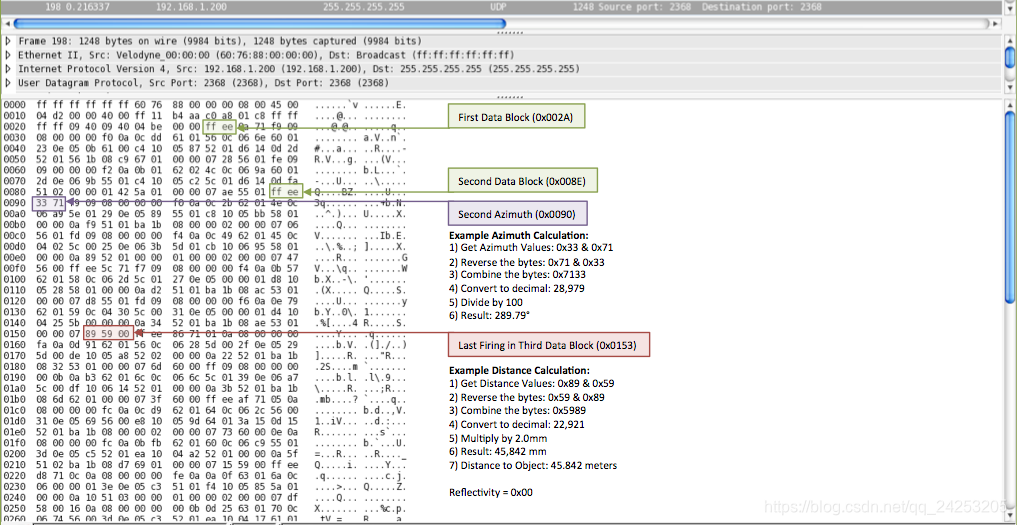Select hex dump row at offset 01d0
This screenshot has height=525, width=1017.
(205, 421)
